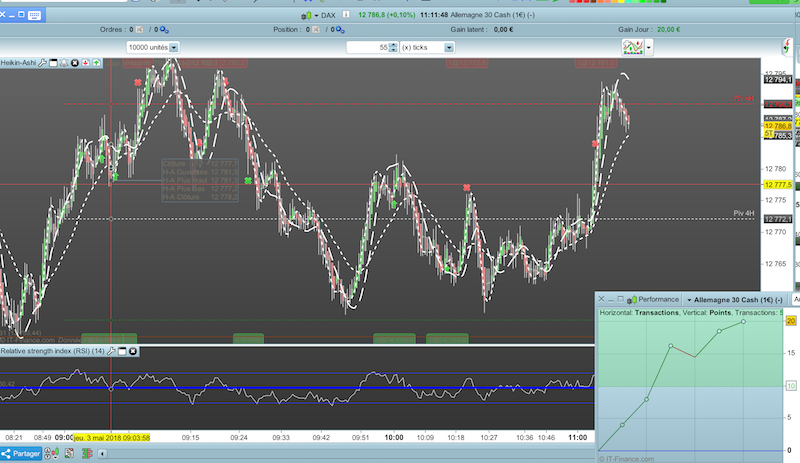Click red down-arrow sell icon on chart header
The width and height of the screenshot is (800, 463).
86,63
